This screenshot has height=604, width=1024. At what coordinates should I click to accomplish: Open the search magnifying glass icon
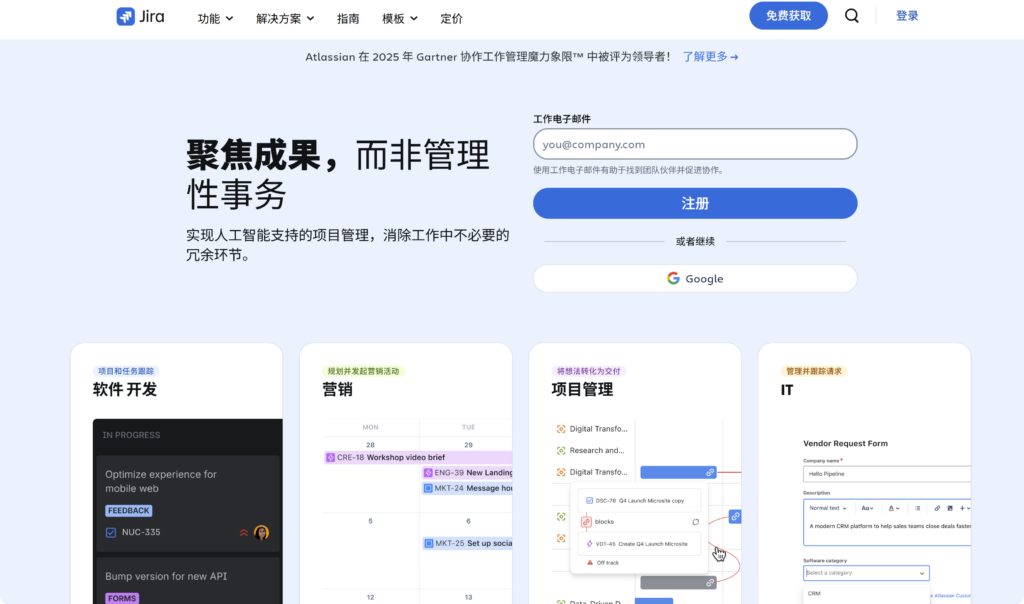pyautogui.click(x=851, y=16)
